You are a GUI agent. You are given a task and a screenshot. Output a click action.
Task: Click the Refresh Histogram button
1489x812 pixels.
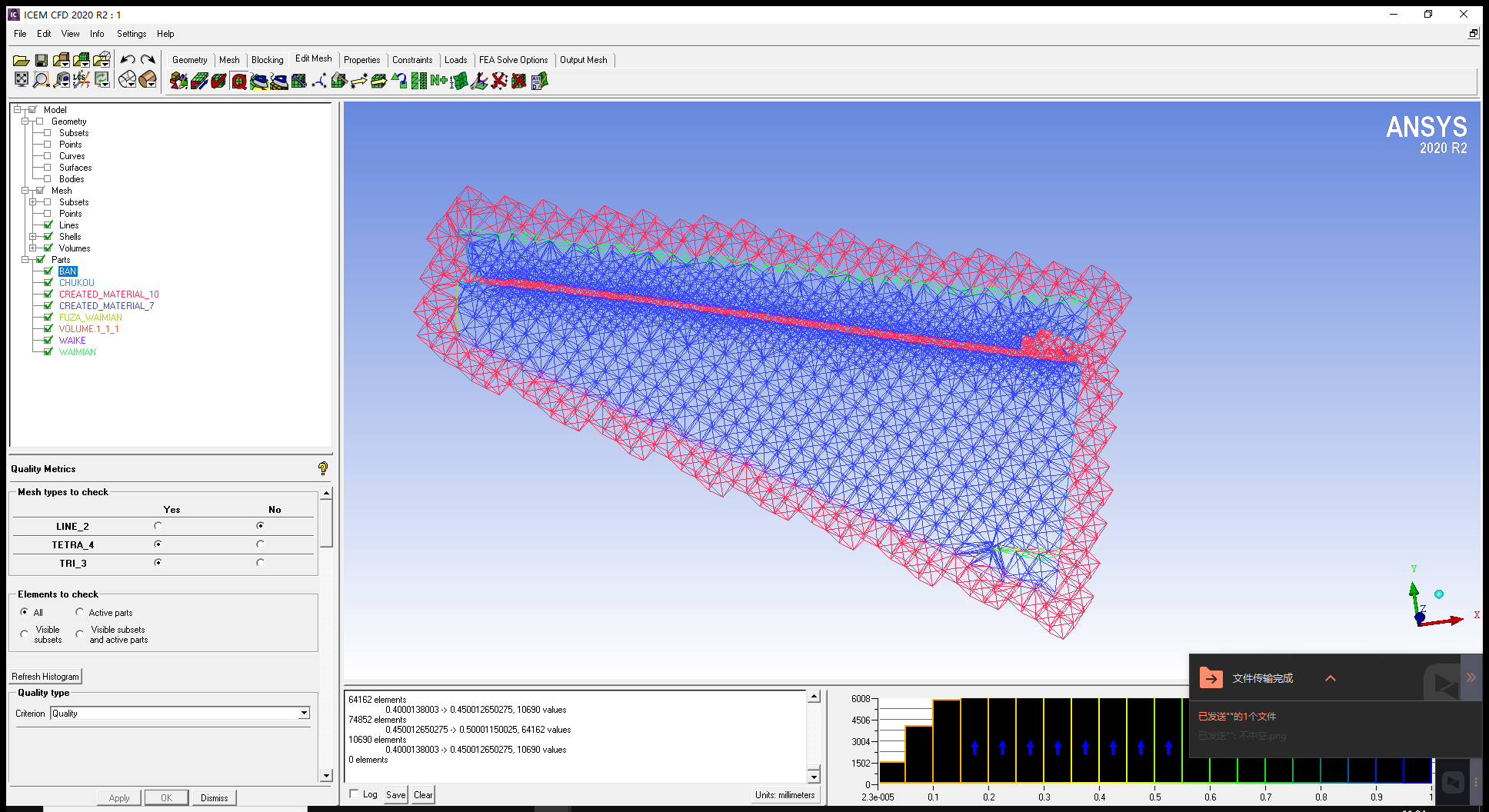[x=45, y=677]
